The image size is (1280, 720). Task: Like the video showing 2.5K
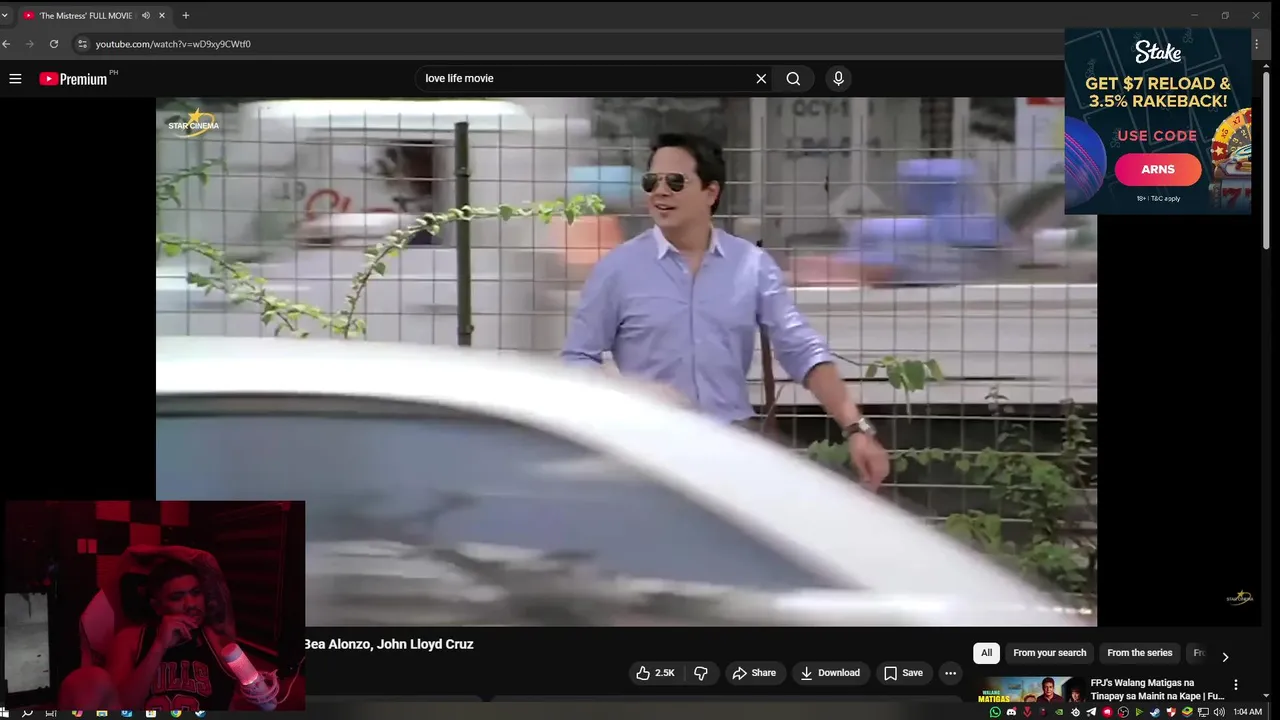[655, 673]
